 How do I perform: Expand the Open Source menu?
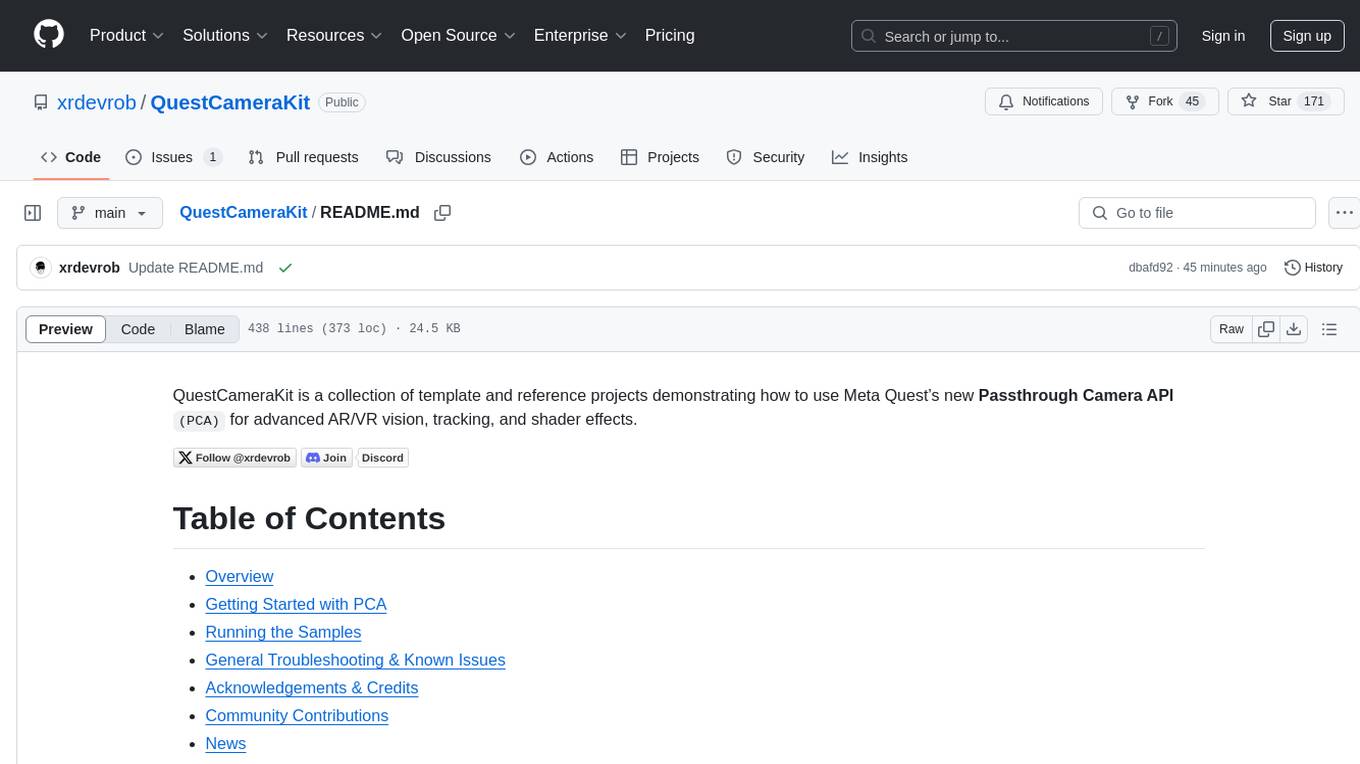point(458,35)
